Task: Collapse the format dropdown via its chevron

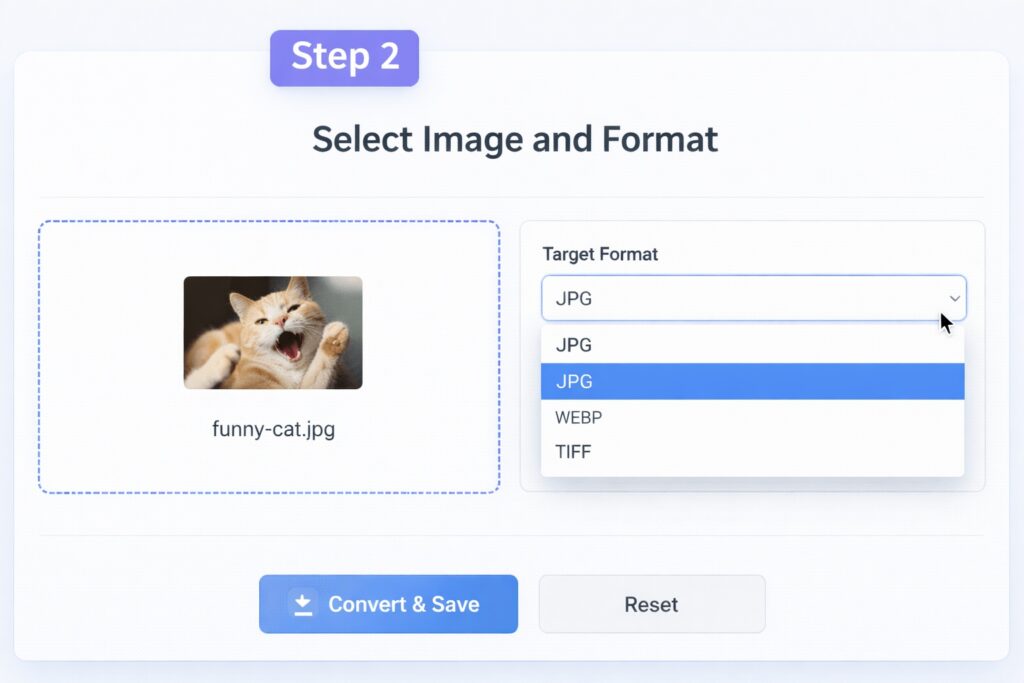Action: 955,297
